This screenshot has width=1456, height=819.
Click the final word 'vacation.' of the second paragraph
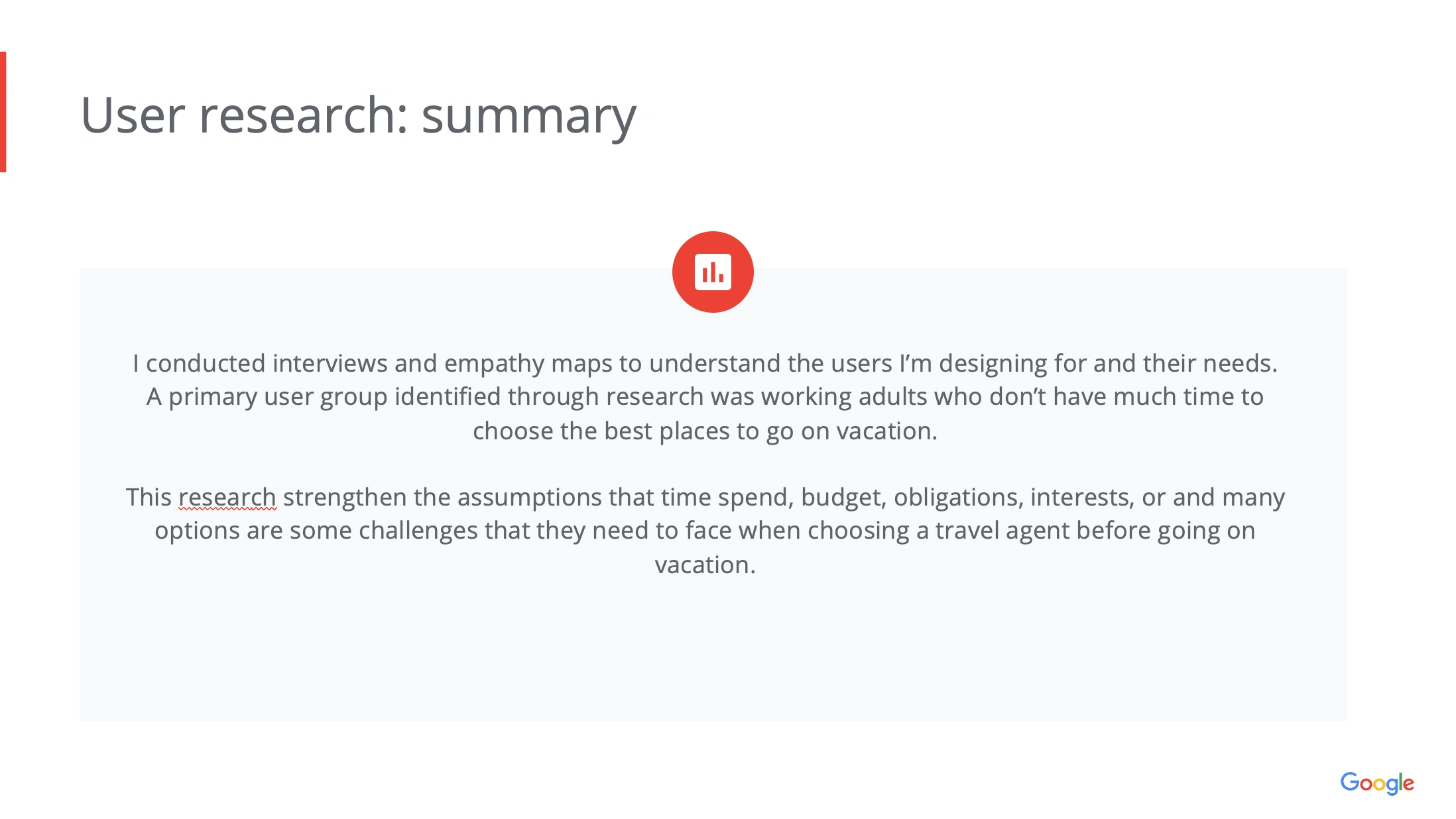click(x=705, y=565)
